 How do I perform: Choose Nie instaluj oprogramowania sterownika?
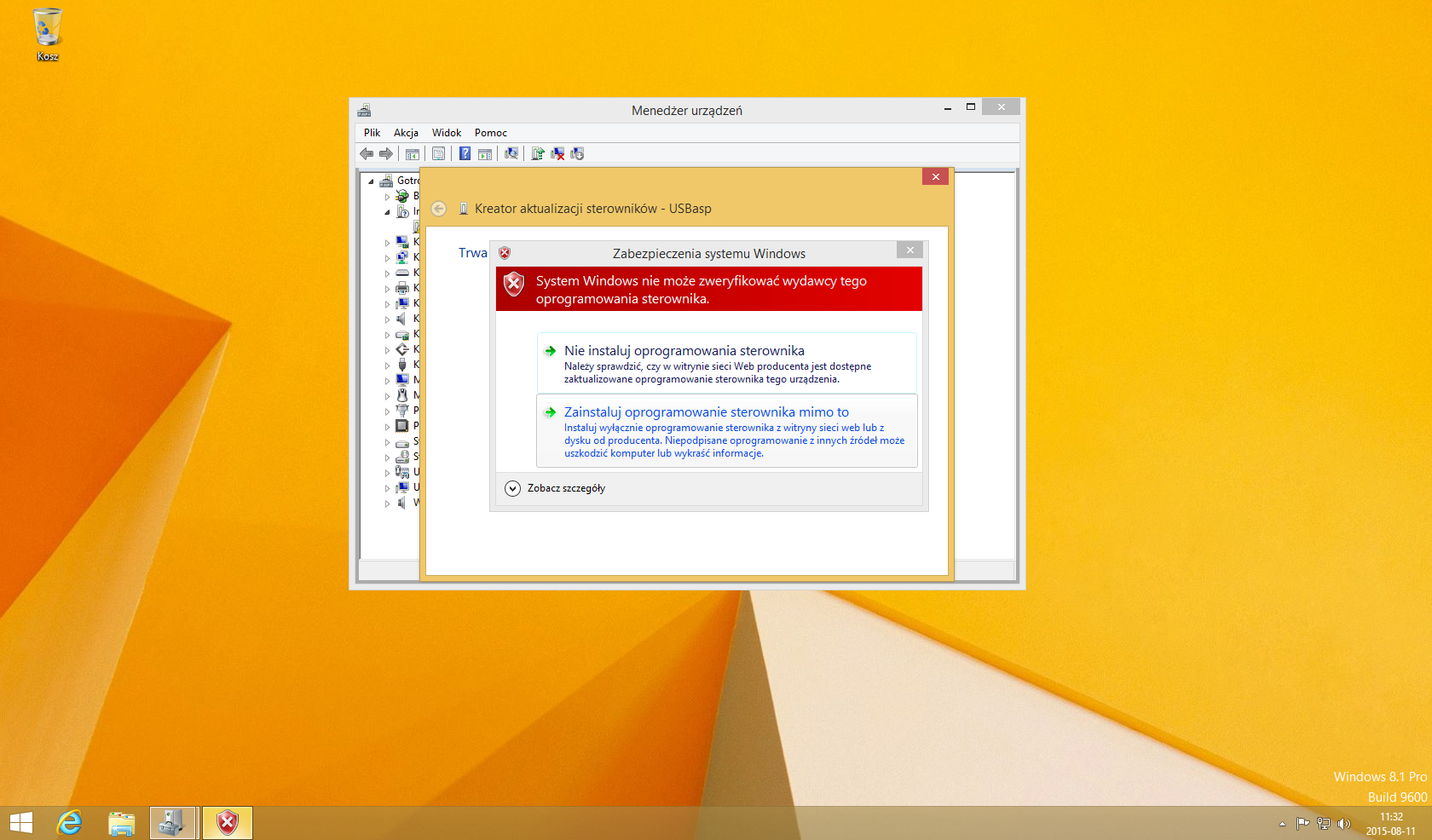[726, 363]
